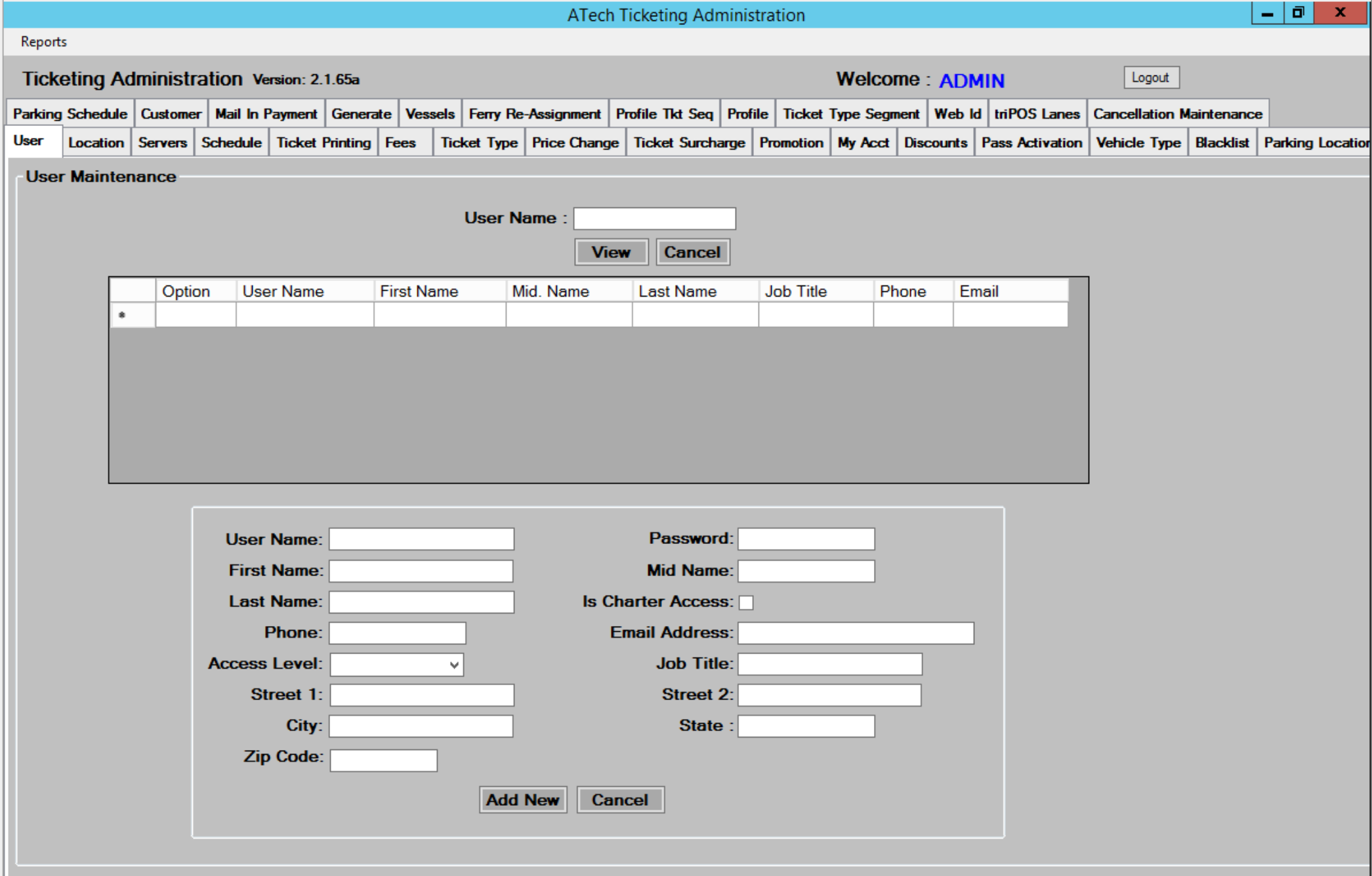This screenshot has width=1372, height=876.
Task: Select the Ticket Type tab
Action: point(479,142)
